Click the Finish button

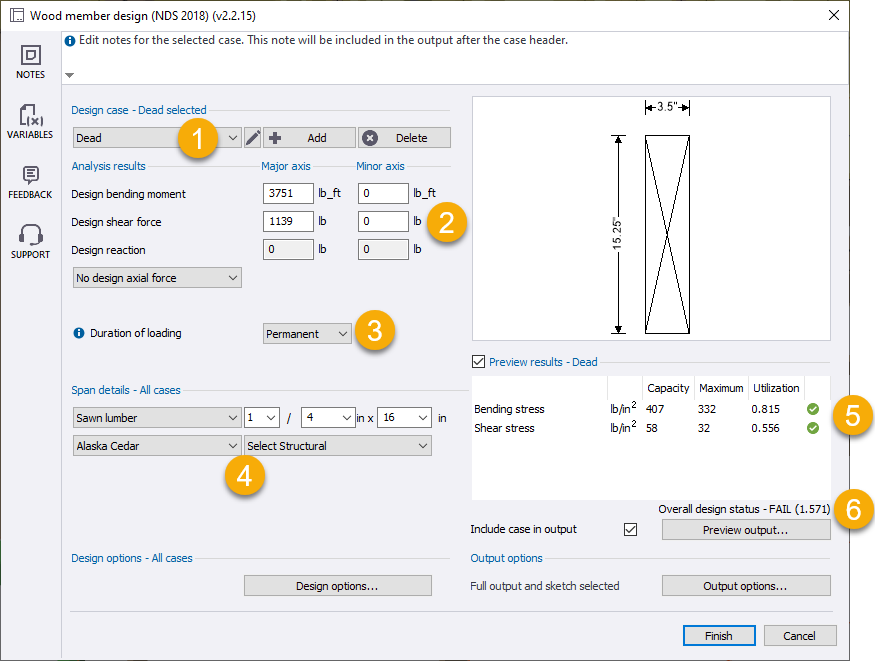[x=719, y=636]
